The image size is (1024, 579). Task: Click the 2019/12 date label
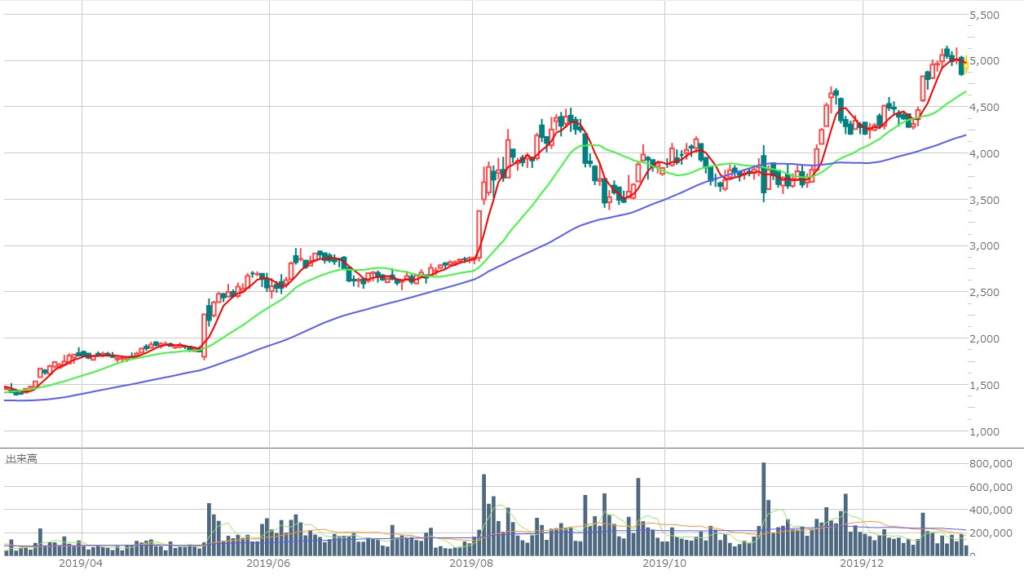coord(861,563)
